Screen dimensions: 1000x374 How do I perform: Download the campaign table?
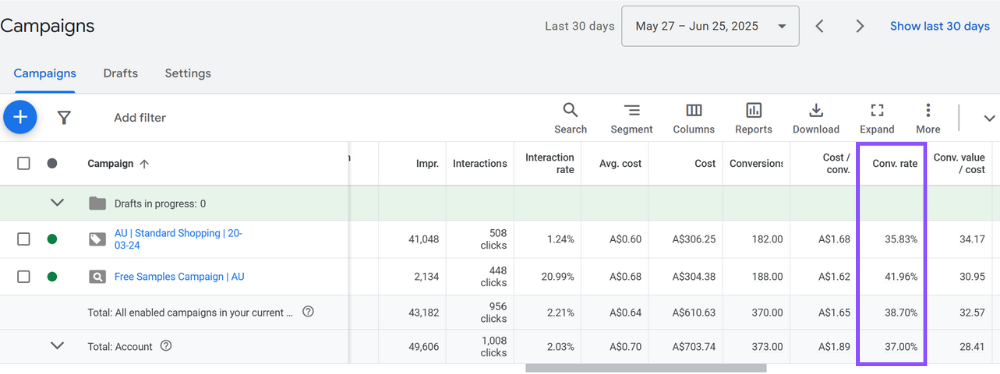point(816,119)
